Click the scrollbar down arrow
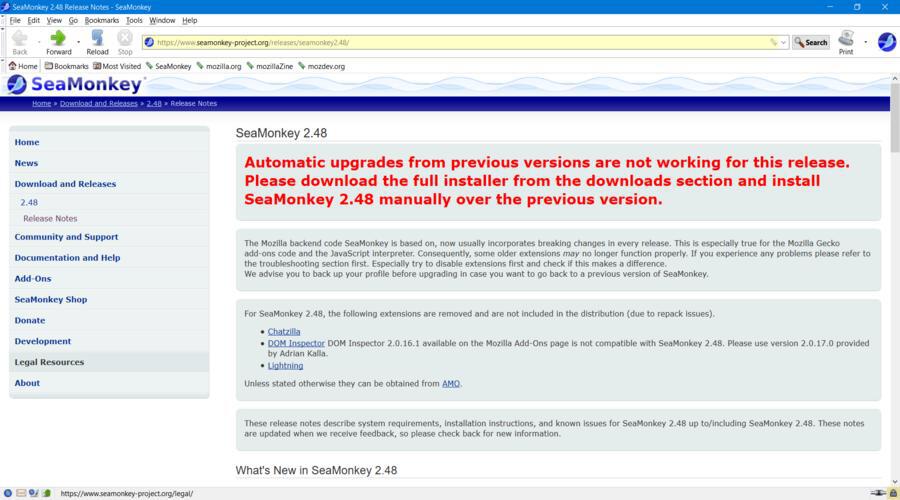The width and height of the screenshot is (900, 500). (895, 482)
